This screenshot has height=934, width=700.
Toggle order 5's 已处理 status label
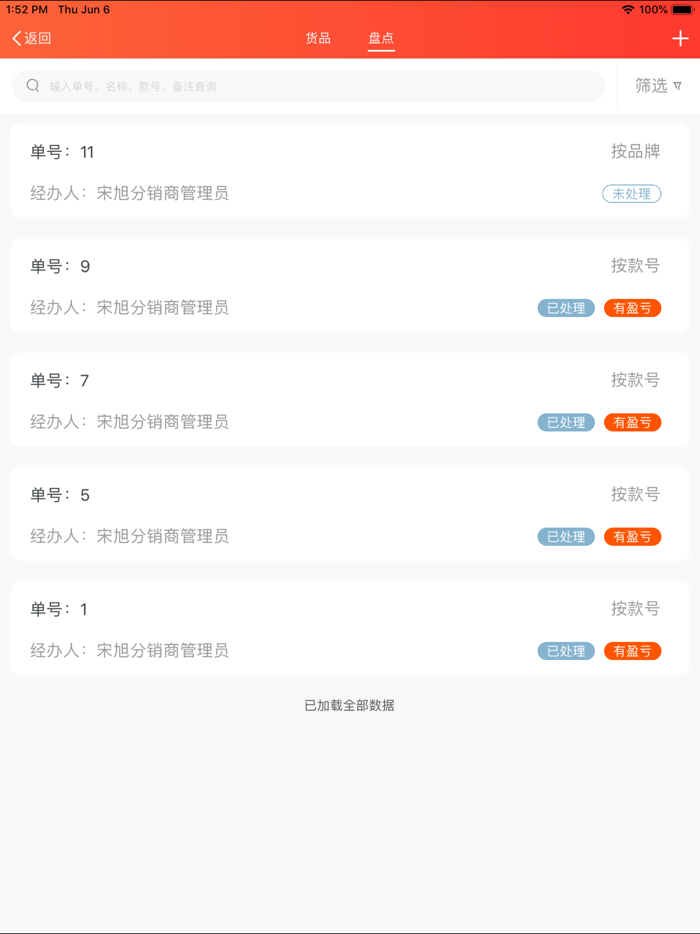(x=566, y=536)
